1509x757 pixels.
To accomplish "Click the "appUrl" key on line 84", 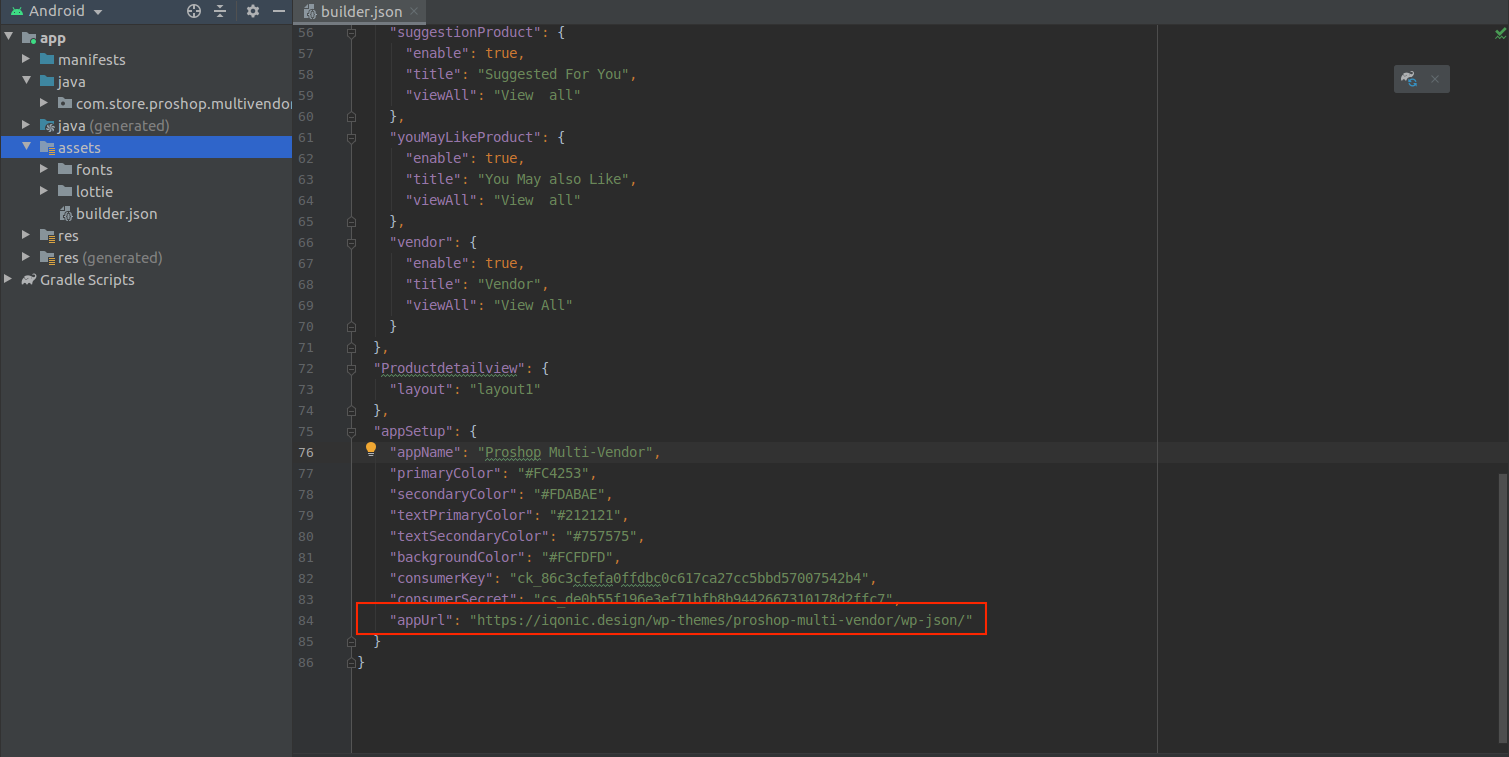I will pyautogui.click(x=421, y=620).
